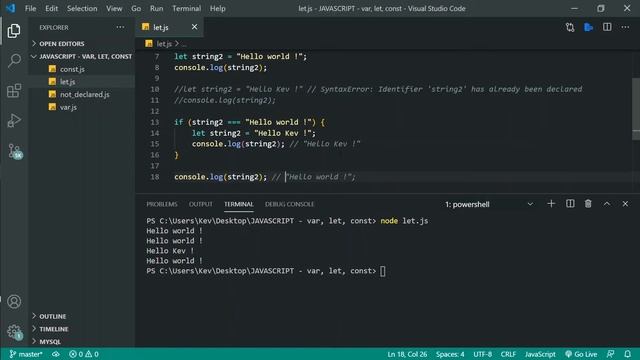The height and width of the screenshot is (360, 640).
Task: Open Explorer Views and More Actions ellipsis
Action: point(120,27)
